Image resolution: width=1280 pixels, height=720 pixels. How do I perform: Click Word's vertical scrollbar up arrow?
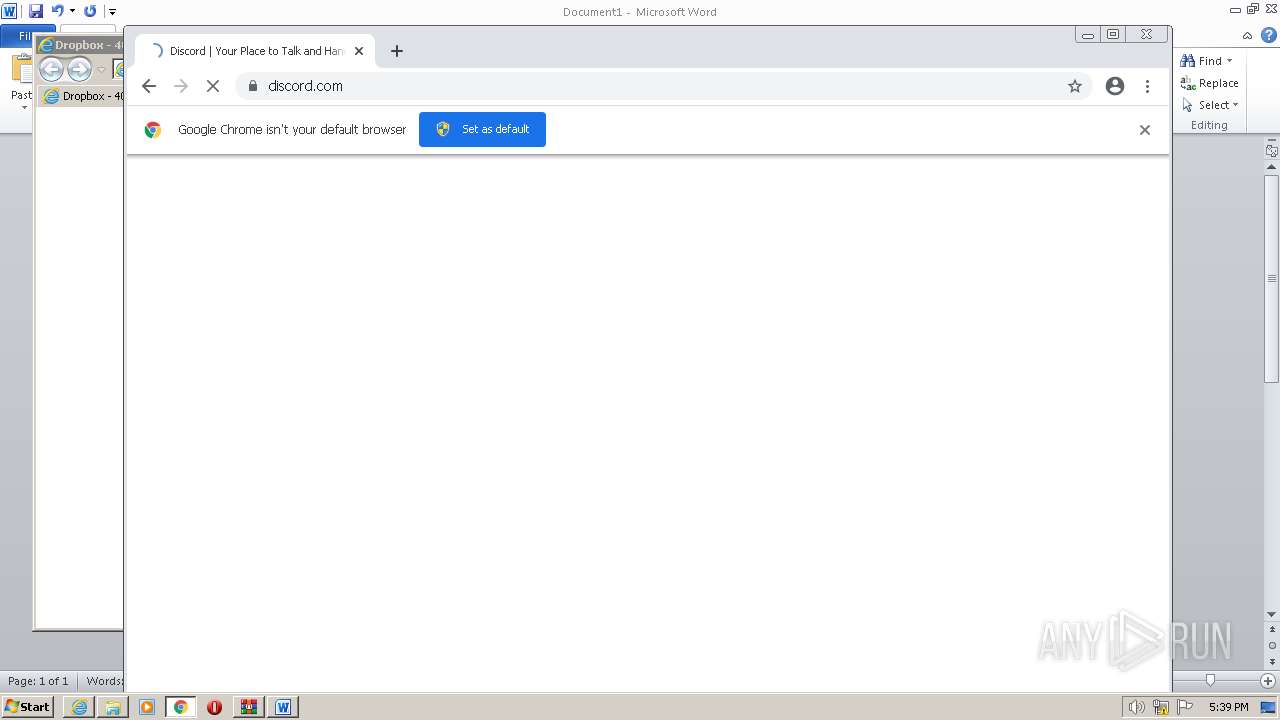(1272, 167)
